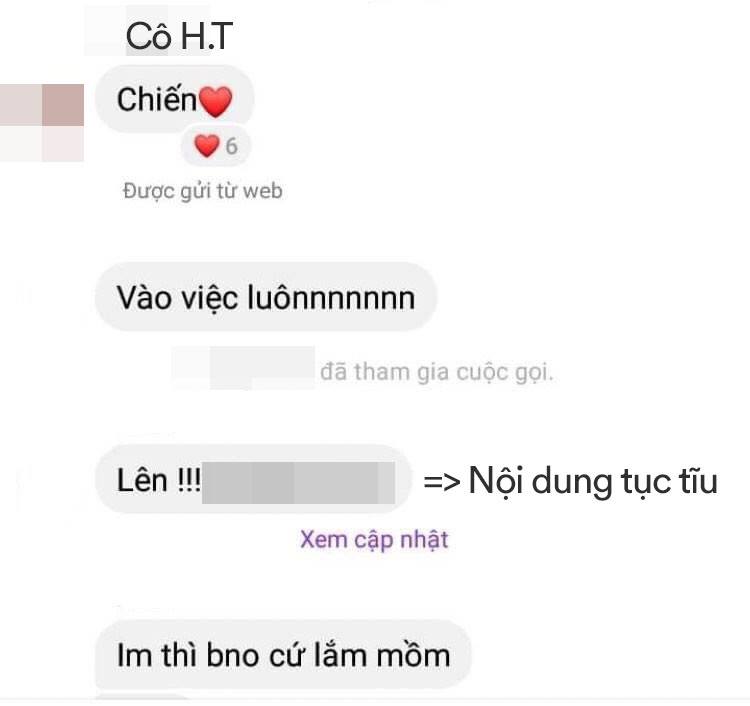Click the Được gửi từ web label
The image size is (750, 706).
pos(202,191)
